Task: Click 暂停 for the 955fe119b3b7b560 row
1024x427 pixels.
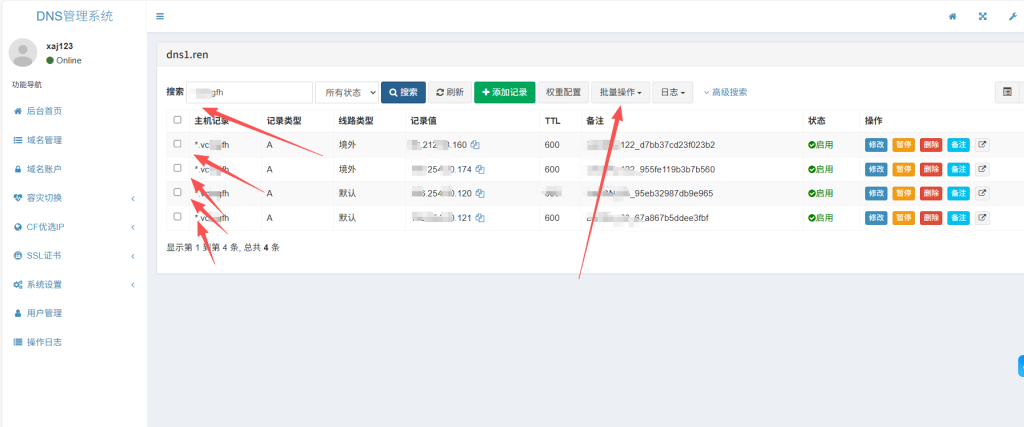Action: [904, 169]
